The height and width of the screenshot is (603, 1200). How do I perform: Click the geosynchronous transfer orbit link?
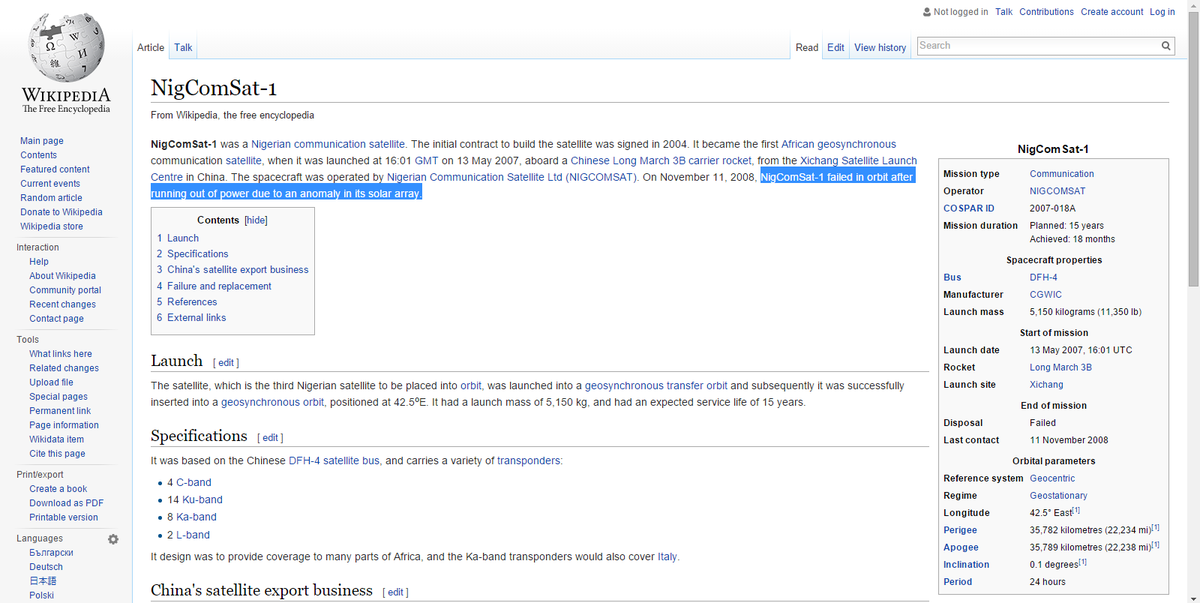point(656,386)
